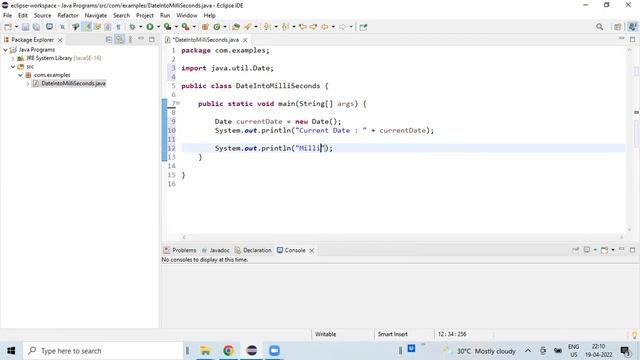Click the Save All toolbar icon
The width and height of the screenshot is (640, 360).
click(x=36, y=27)
